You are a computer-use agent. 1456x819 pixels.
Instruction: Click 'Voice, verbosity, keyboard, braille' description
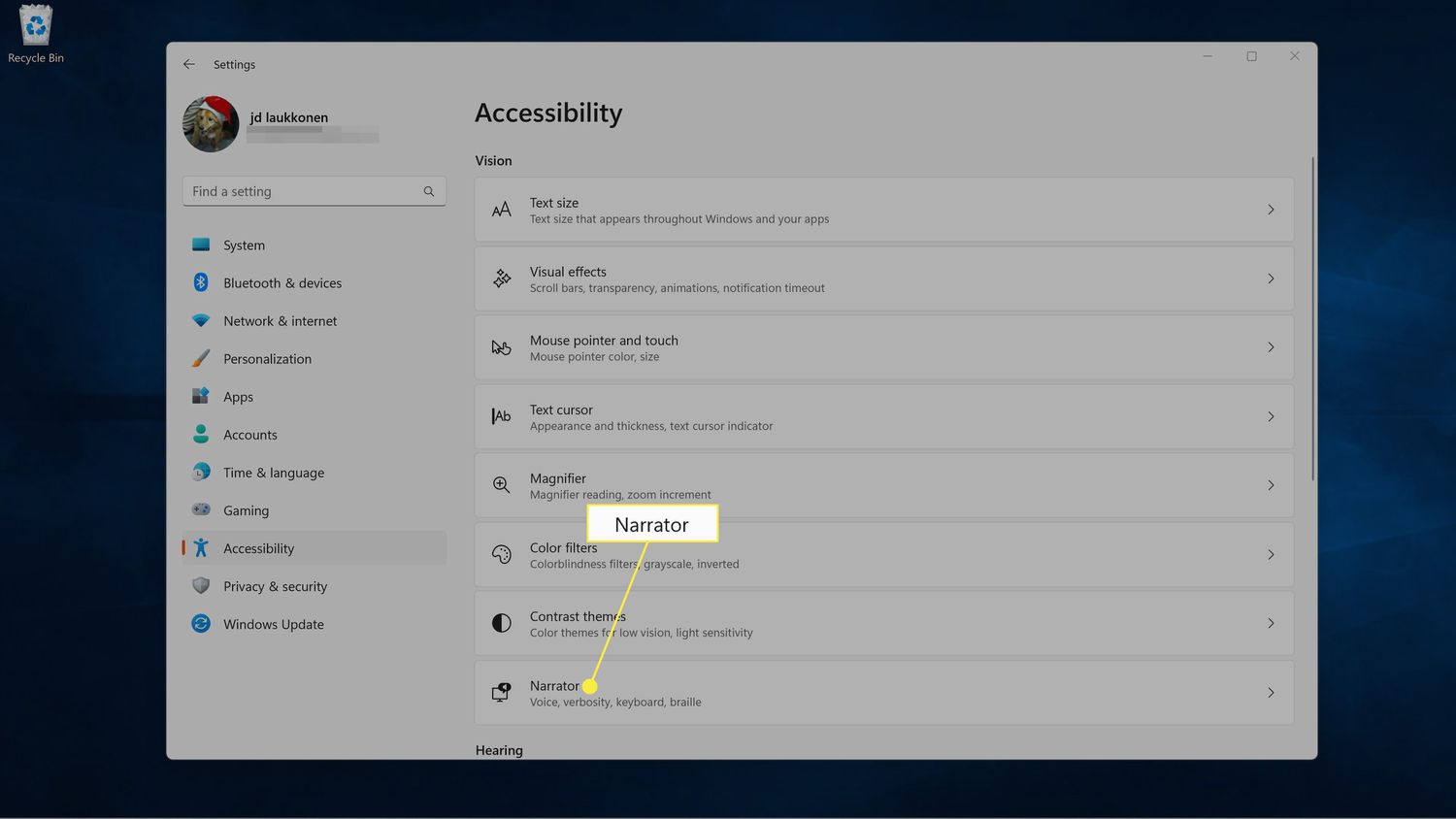tap(615, 702)
